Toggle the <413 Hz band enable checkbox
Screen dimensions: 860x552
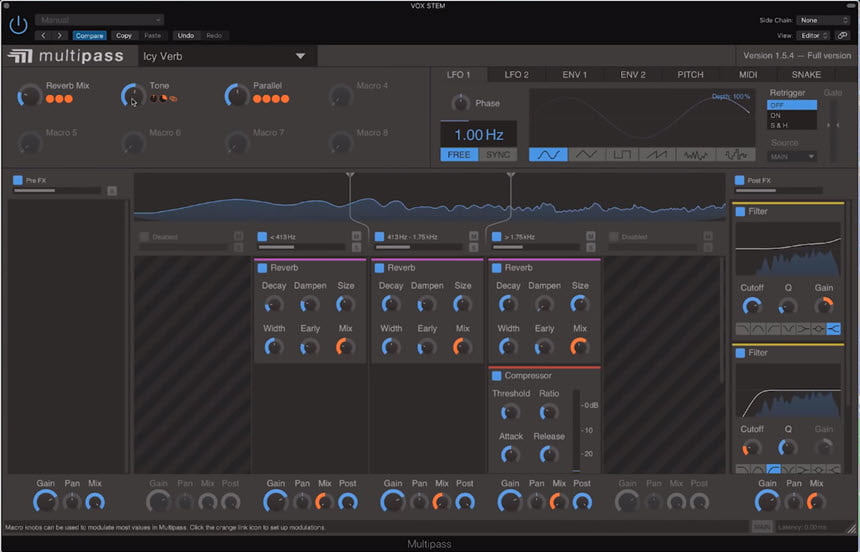[x=262, y=236]
